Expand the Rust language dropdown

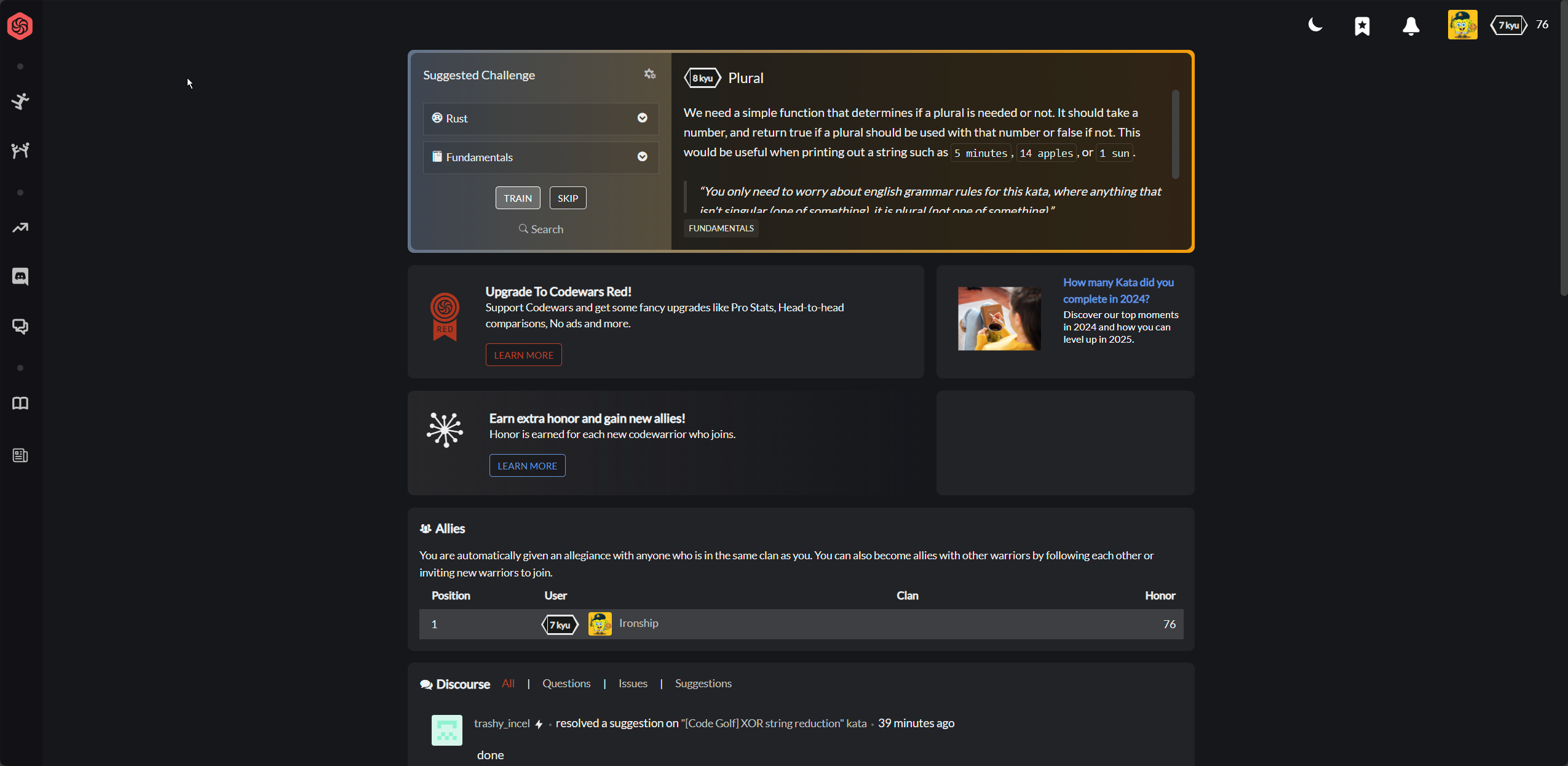pos(540,118)
